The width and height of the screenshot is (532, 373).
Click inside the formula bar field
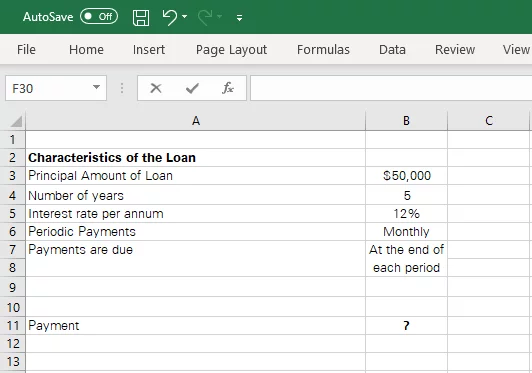(x=391, y=88)
